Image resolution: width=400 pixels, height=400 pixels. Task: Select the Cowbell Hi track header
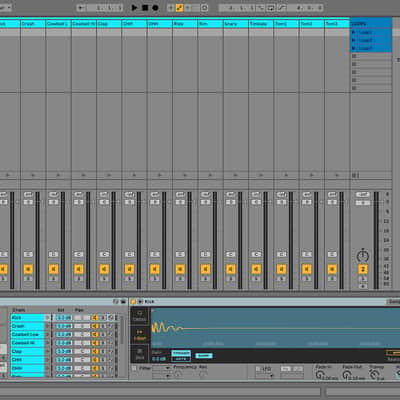84,24
